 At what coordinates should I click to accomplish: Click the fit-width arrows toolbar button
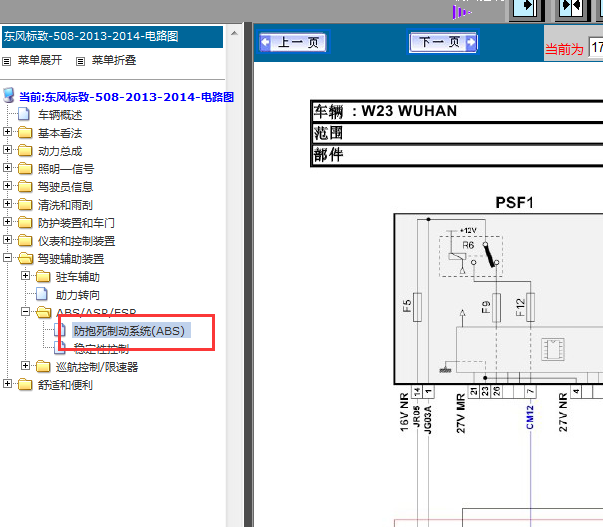[x=571, y=8]
